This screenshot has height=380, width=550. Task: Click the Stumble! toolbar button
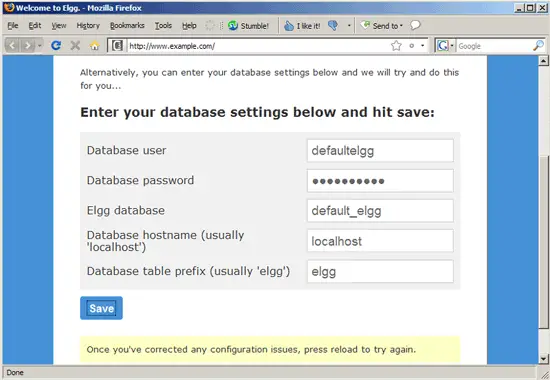248,26
